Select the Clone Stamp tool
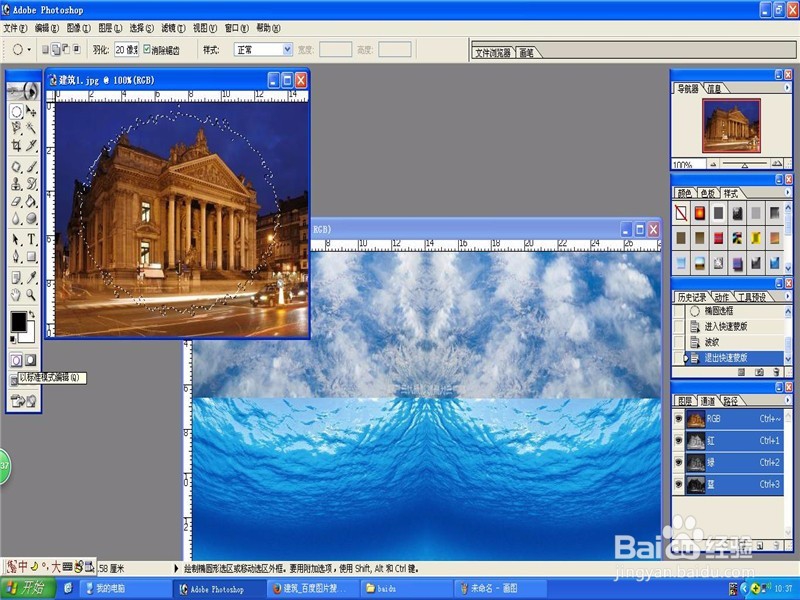The width and height of the screenshot is (800, 600). tap(16, 184)
